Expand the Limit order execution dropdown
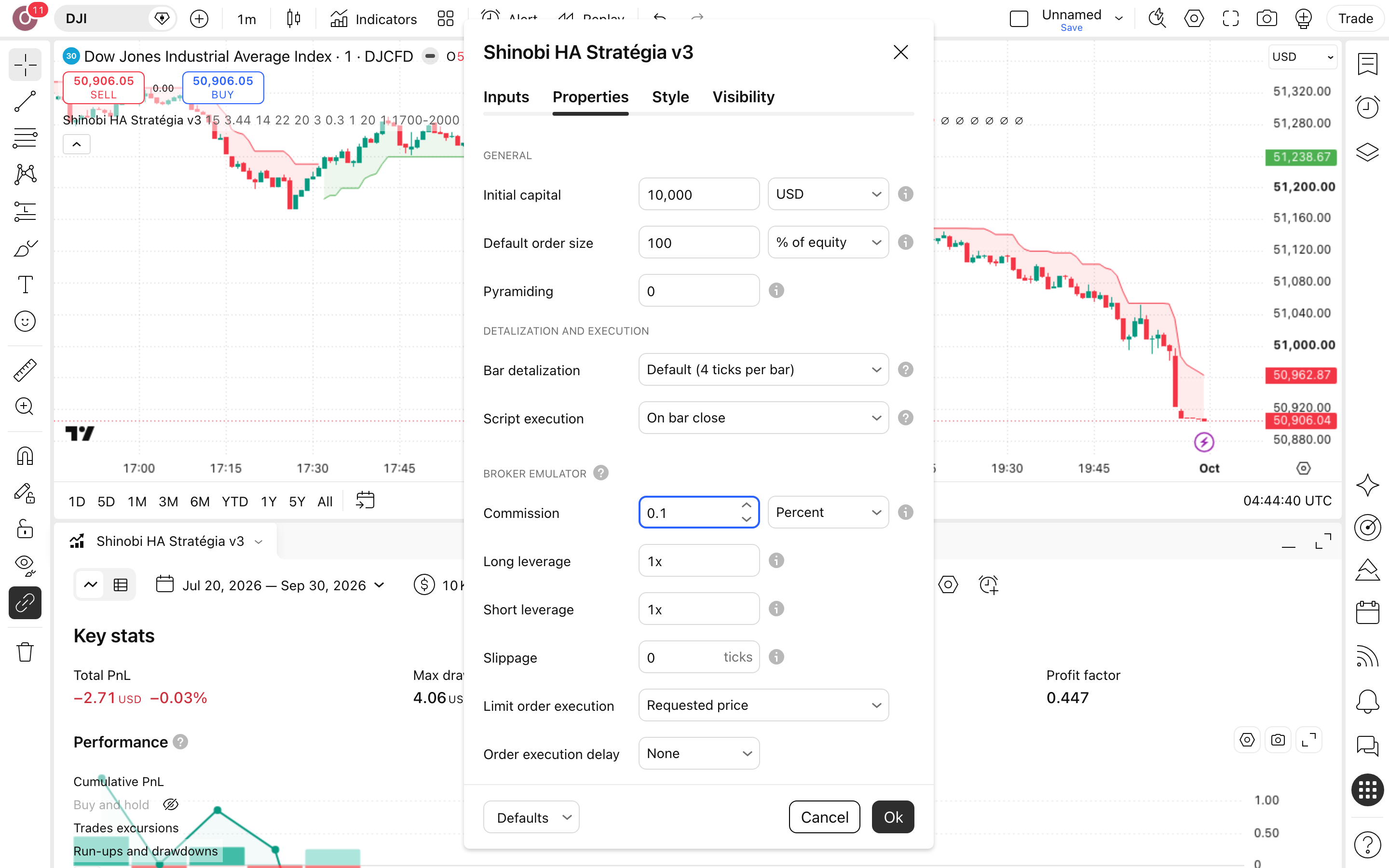Viewport: 1389px width, 868px height. (763, 705)
